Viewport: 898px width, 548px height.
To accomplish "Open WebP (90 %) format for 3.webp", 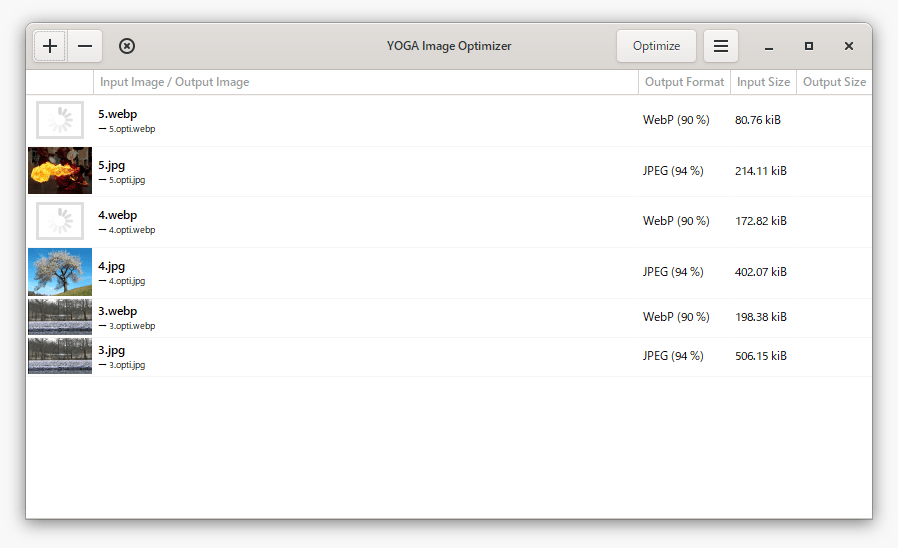I will point(676,317).
